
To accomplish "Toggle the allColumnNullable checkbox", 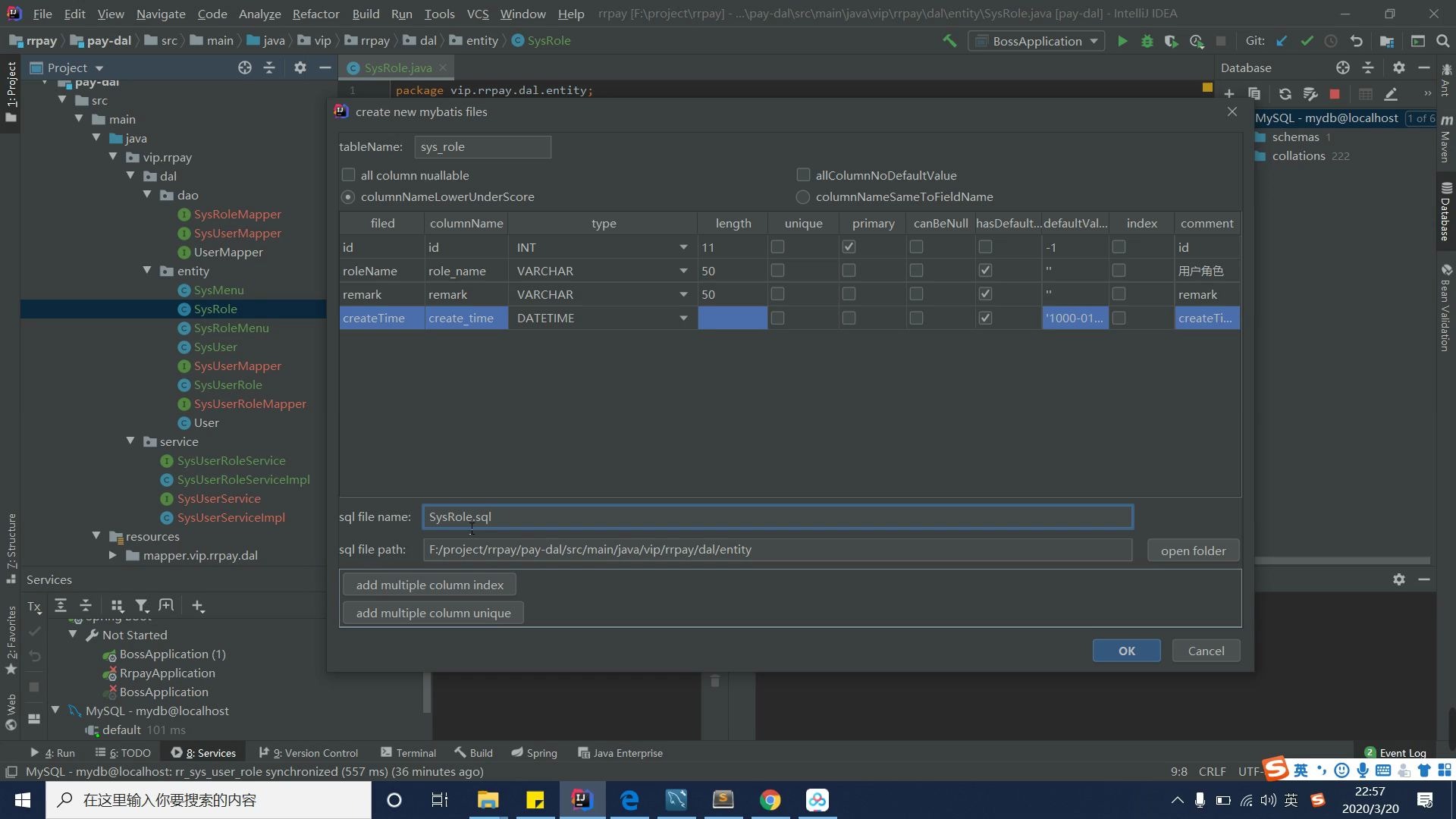I will pos(350,175).
